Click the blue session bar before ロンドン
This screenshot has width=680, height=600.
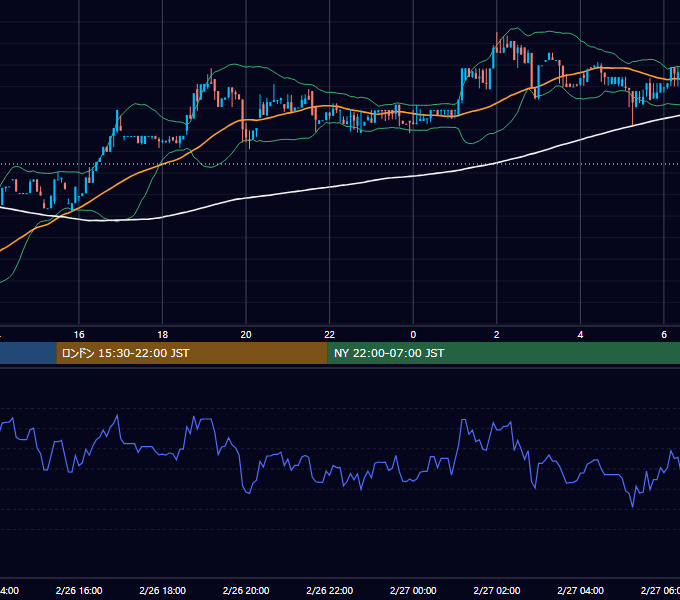[28, 353]
